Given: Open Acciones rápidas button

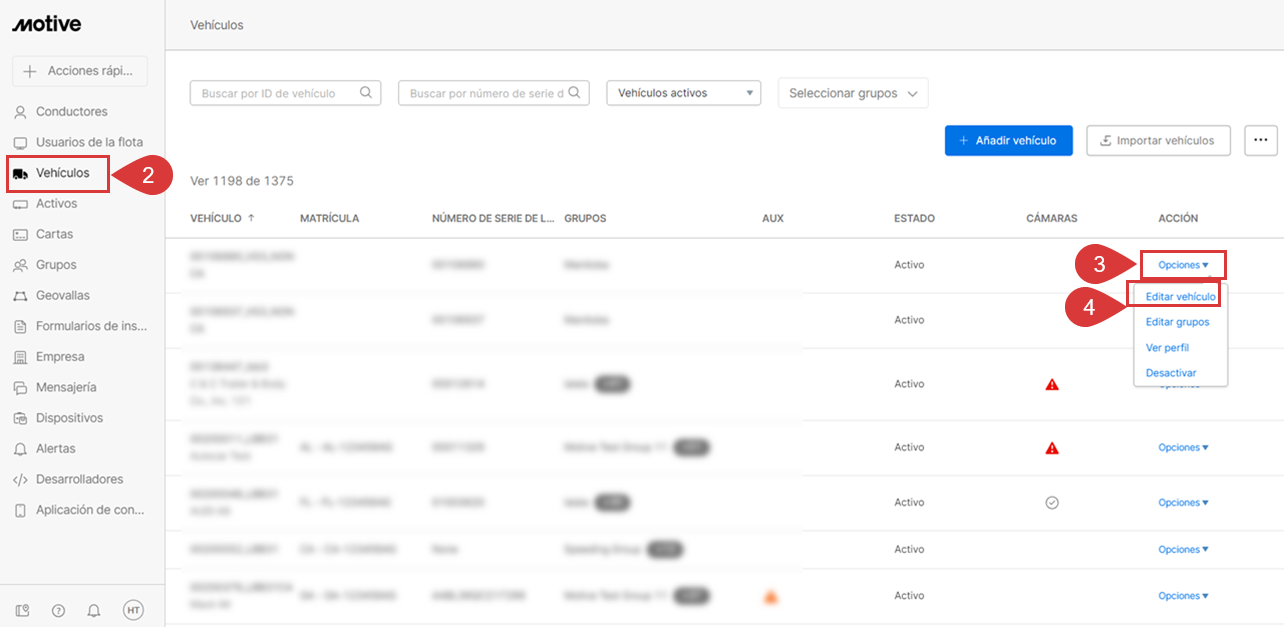Looking at the screenshot, I should pos(80,71).
